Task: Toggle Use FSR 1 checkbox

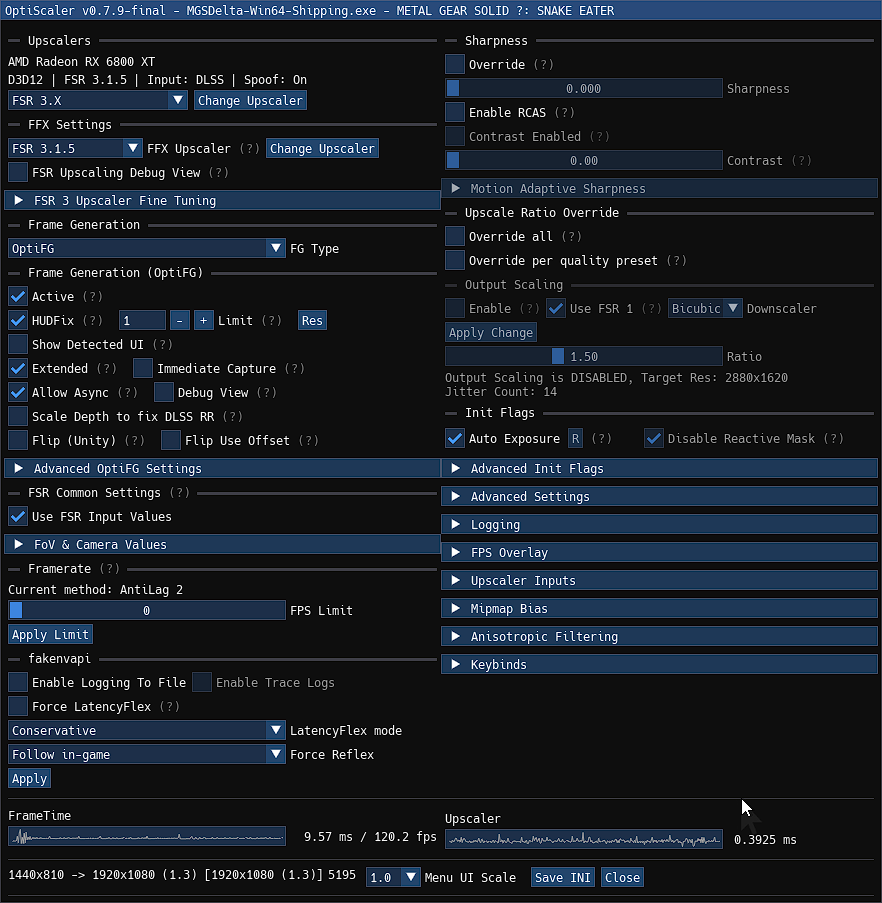Action: pyautogui.click(x=556, y=308)
